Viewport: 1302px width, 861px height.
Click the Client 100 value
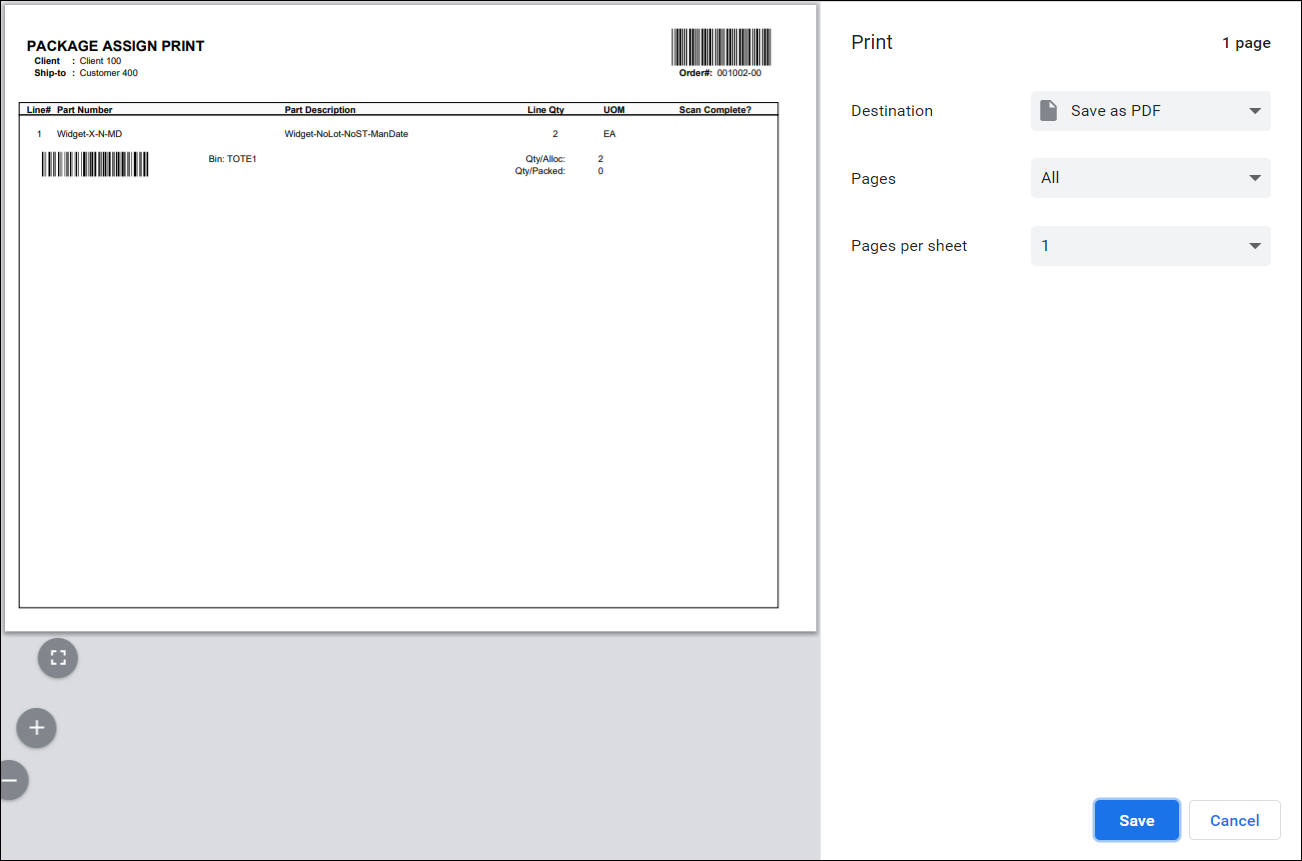point(100,61)
